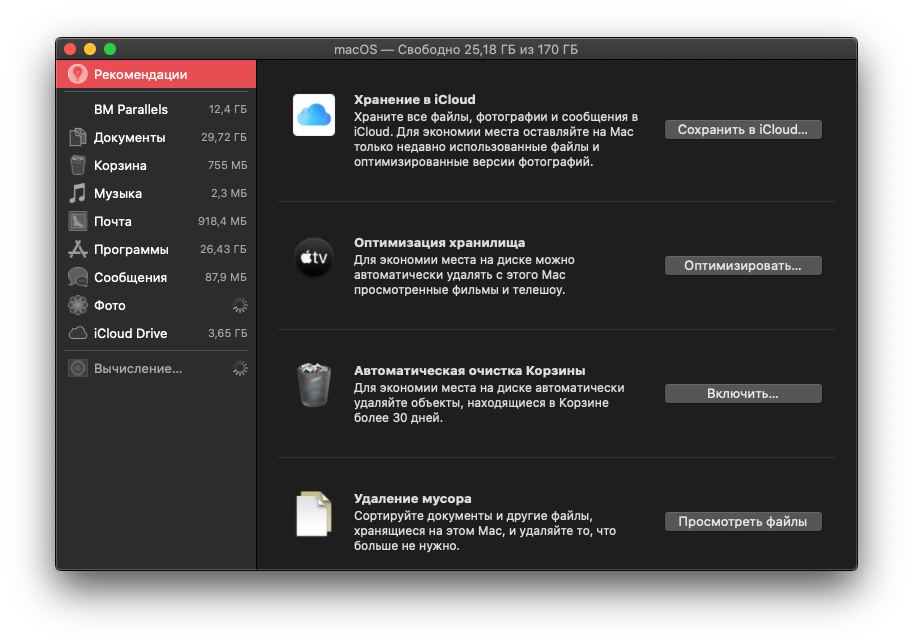Screen dimensions: 913x644
Task: Select the Почта category
Action: 156,221
